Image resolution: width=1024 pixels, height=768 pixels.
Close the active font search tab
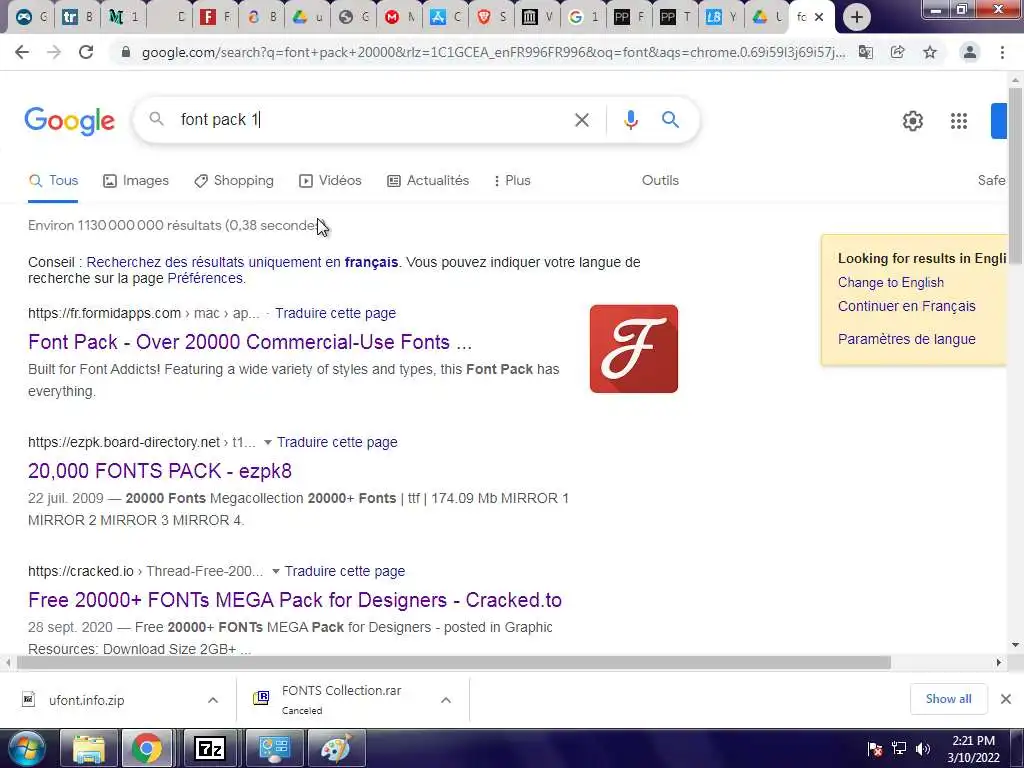point(819,18)
